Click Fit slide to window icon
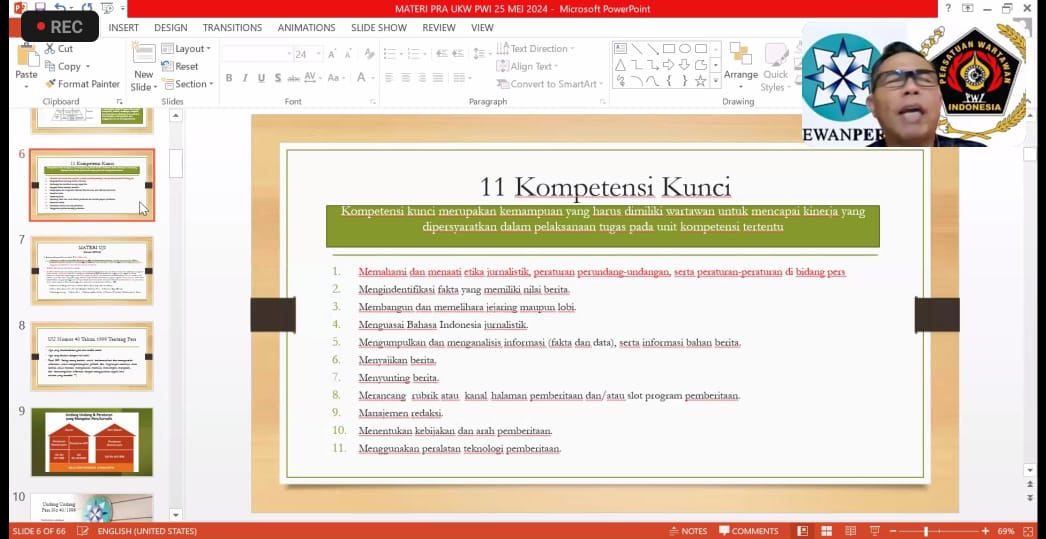The width and height of the screenshot is (1046, 539). pyautogui.click(x=1027, y=531)
